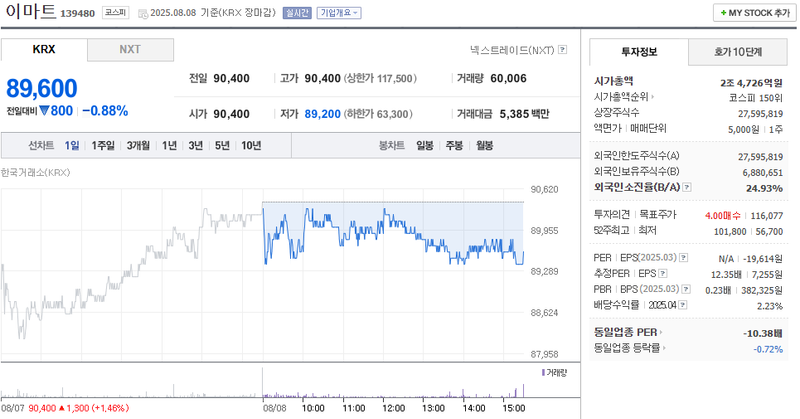Click 상장주식수 value 27,595,819

(x=760, y=114)
